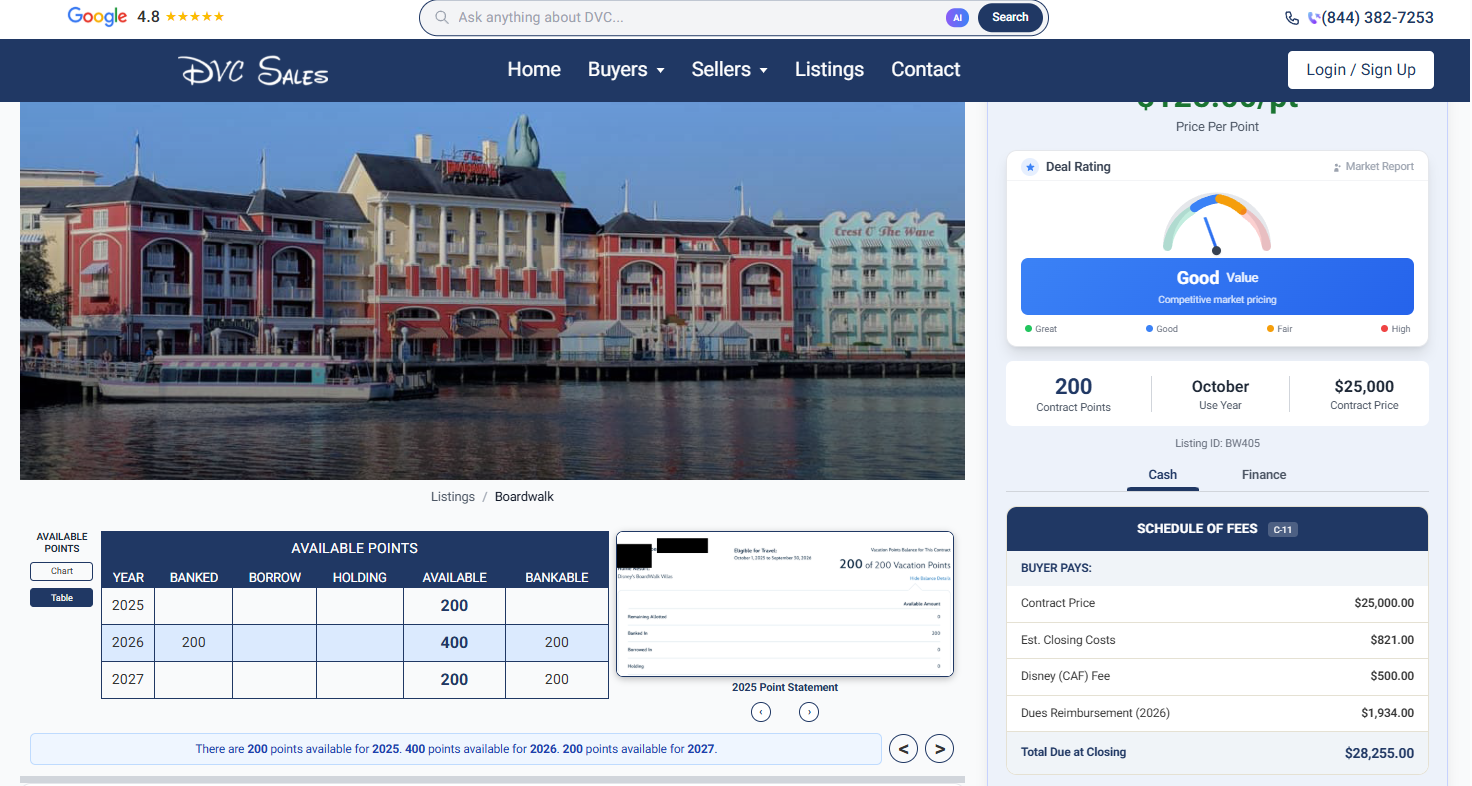This screenshot has height=786, width=1472.
Task: Select the Finance payment tab
Action: [x=1263, y=475]
